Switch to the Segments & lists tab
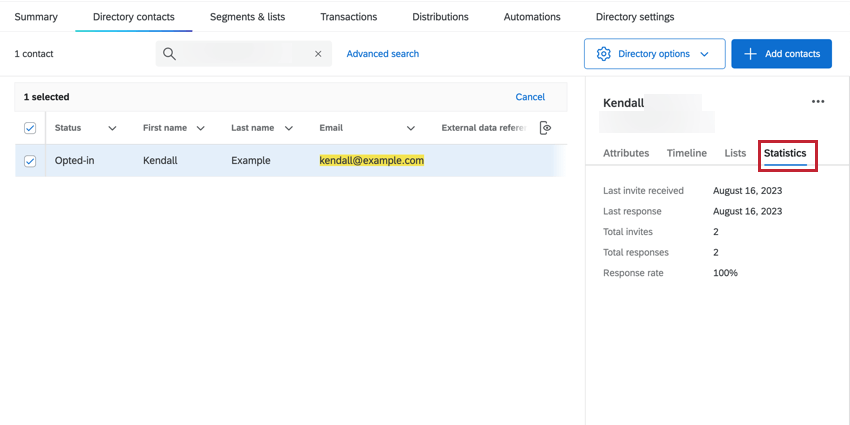 (x=247, y=17)
